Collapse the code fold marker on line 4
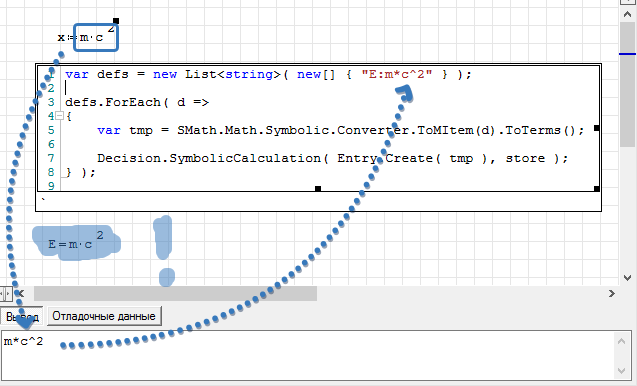The height and width of the screenshot is (386, 637). 59,116
